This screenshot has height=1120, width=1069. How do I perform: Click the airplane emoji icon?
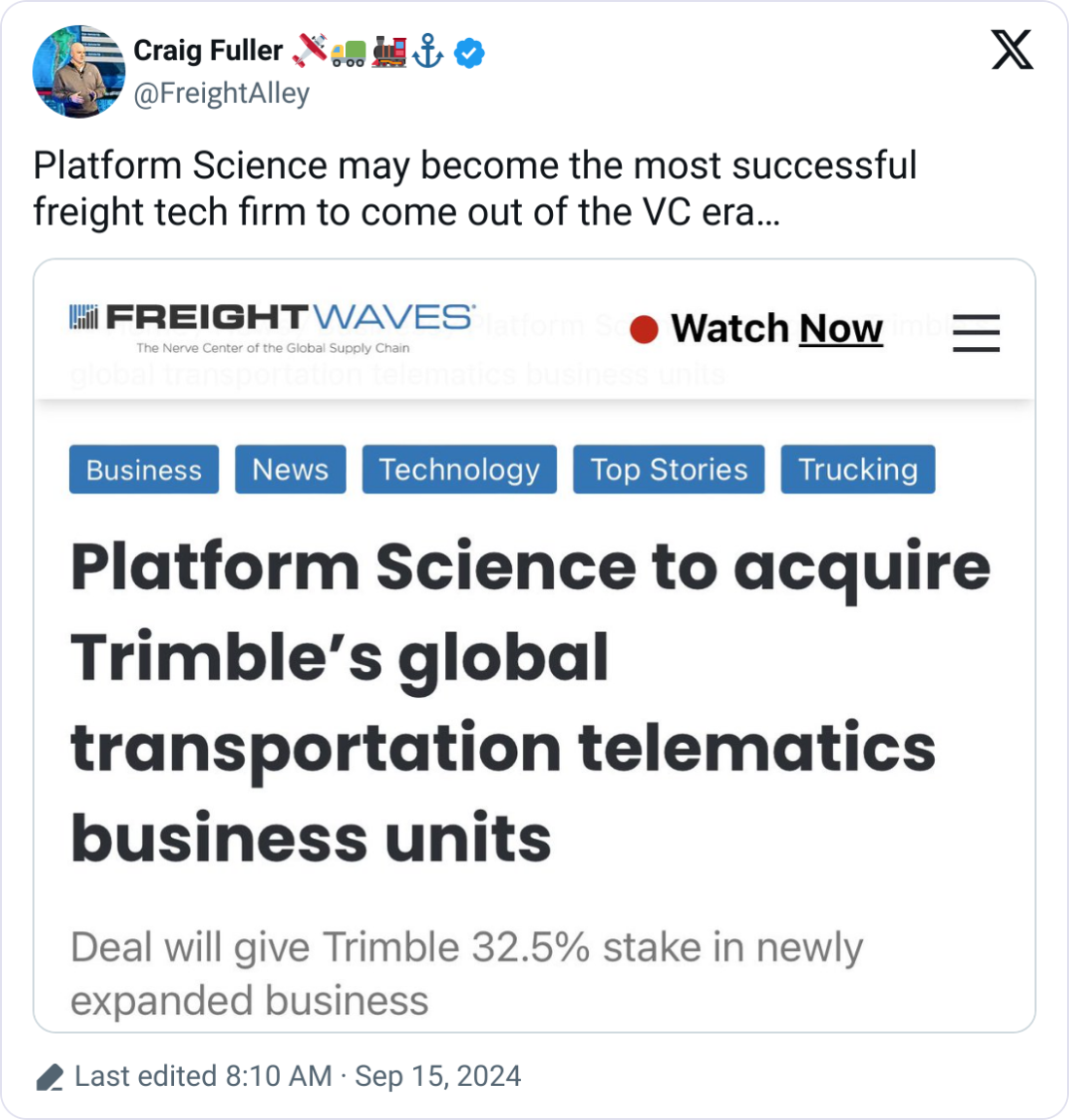309,51
